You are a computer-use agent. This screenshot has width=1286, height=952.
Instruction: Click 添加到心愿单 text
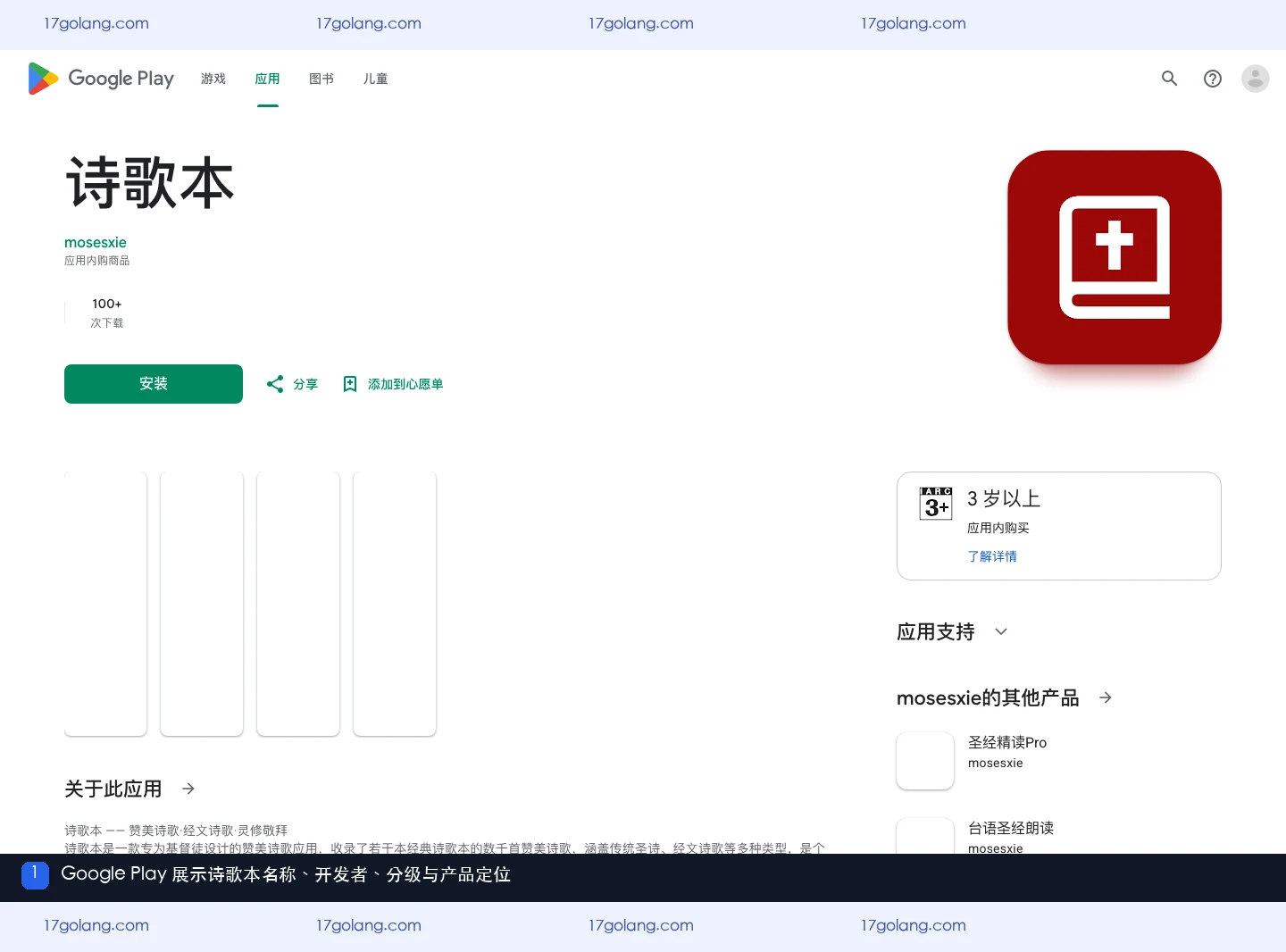(405, 384)
